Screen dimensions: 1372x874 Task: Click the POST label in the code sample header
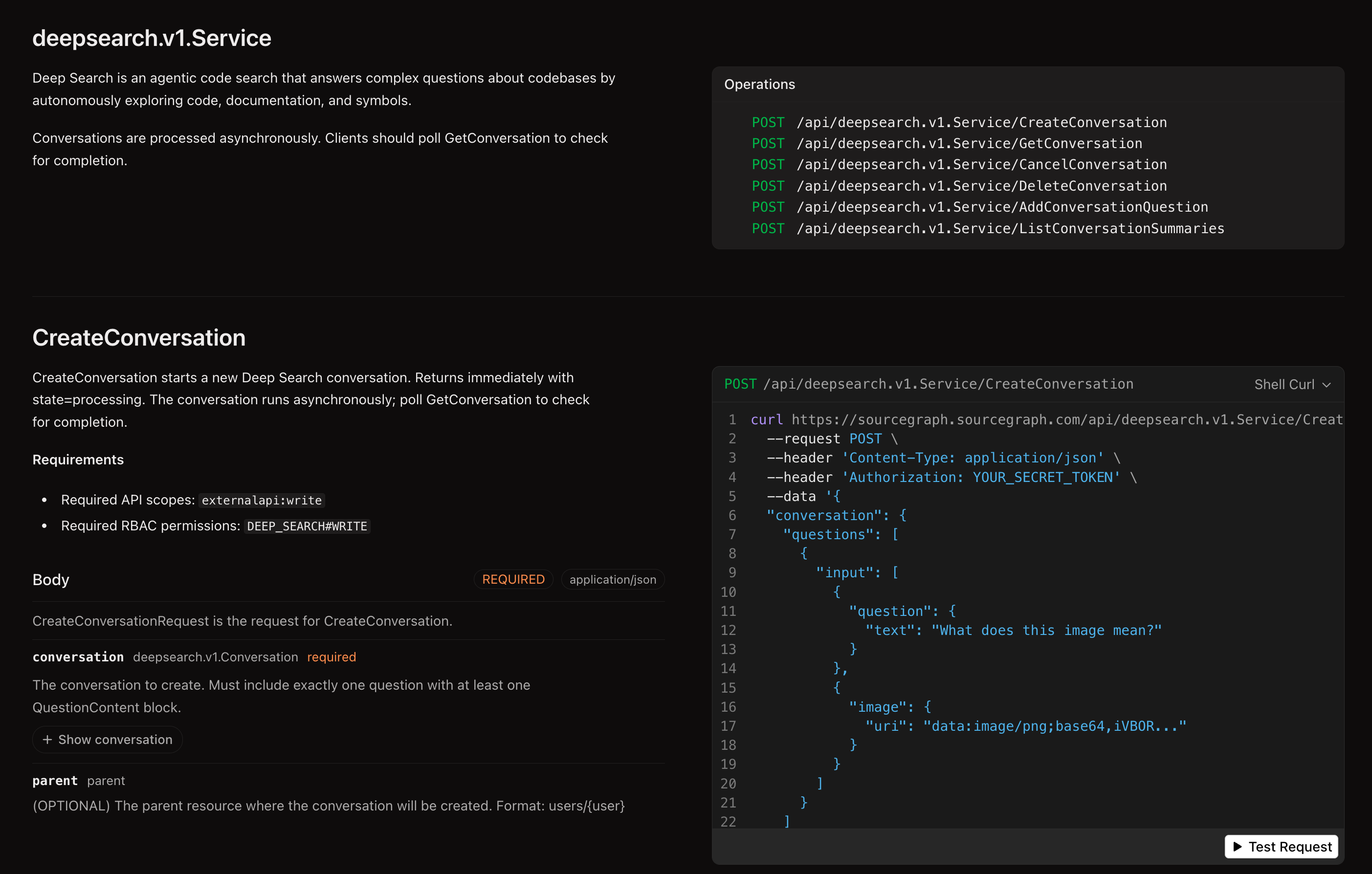740,383
